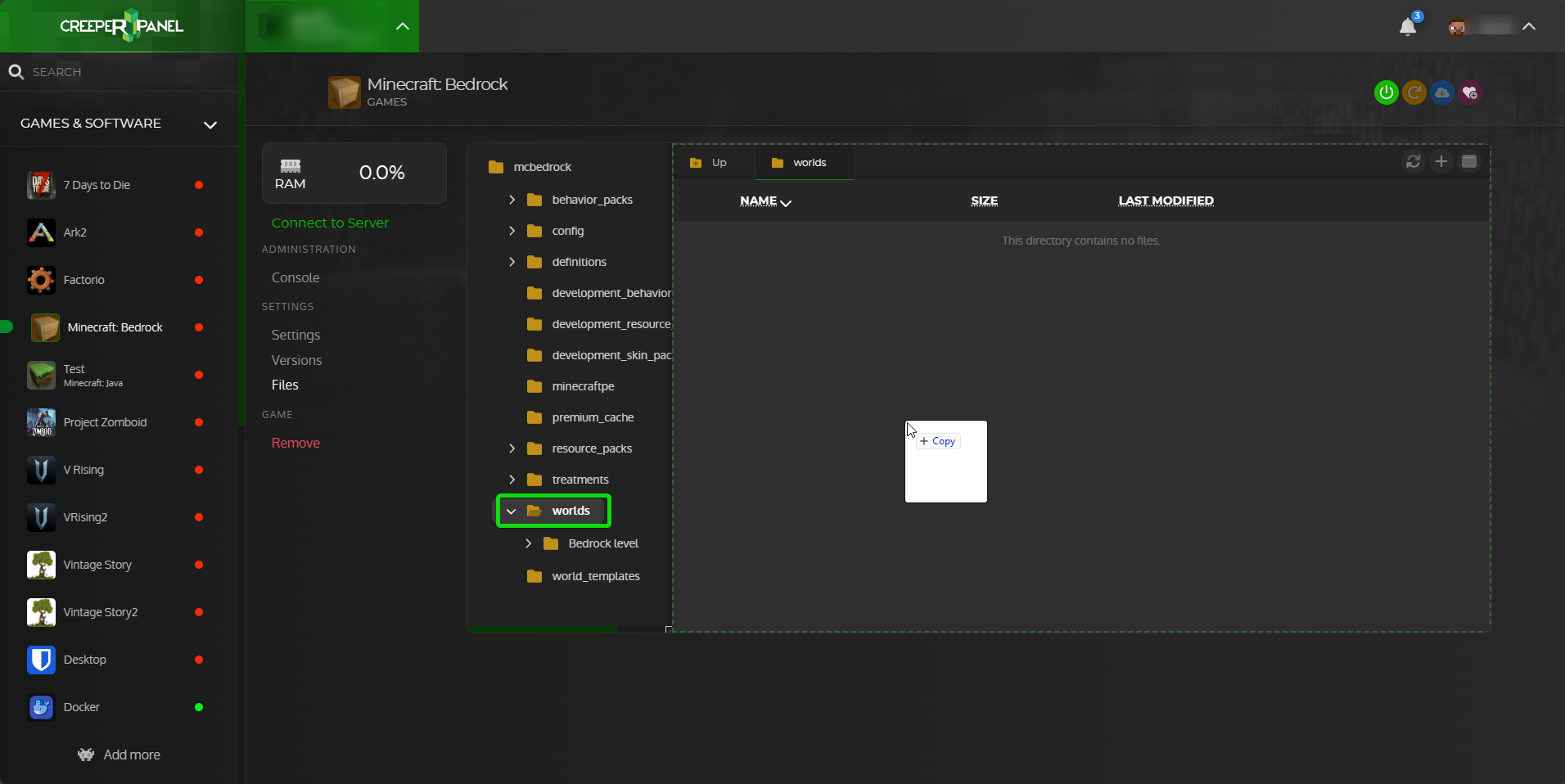Screen dimensions: 1565x784
Task: Click the Minecraft: Bedrock page title
Action: [437, 84]
